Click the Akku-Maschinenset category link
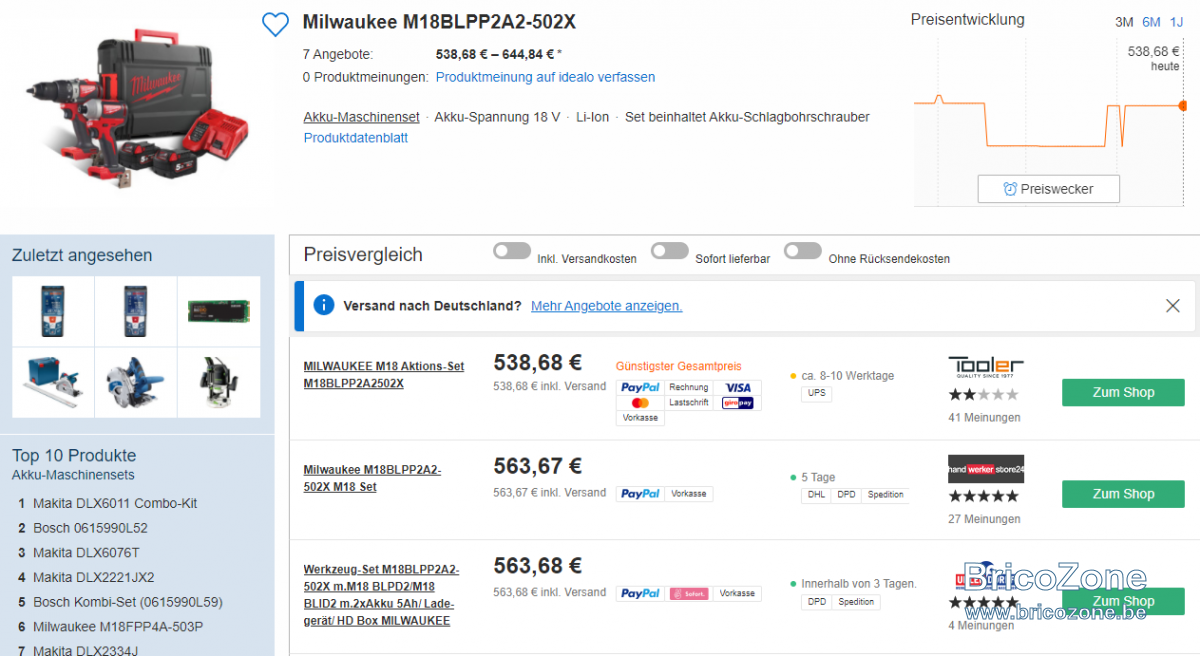This screenshot has height=656, width=1200. (362, 117)
